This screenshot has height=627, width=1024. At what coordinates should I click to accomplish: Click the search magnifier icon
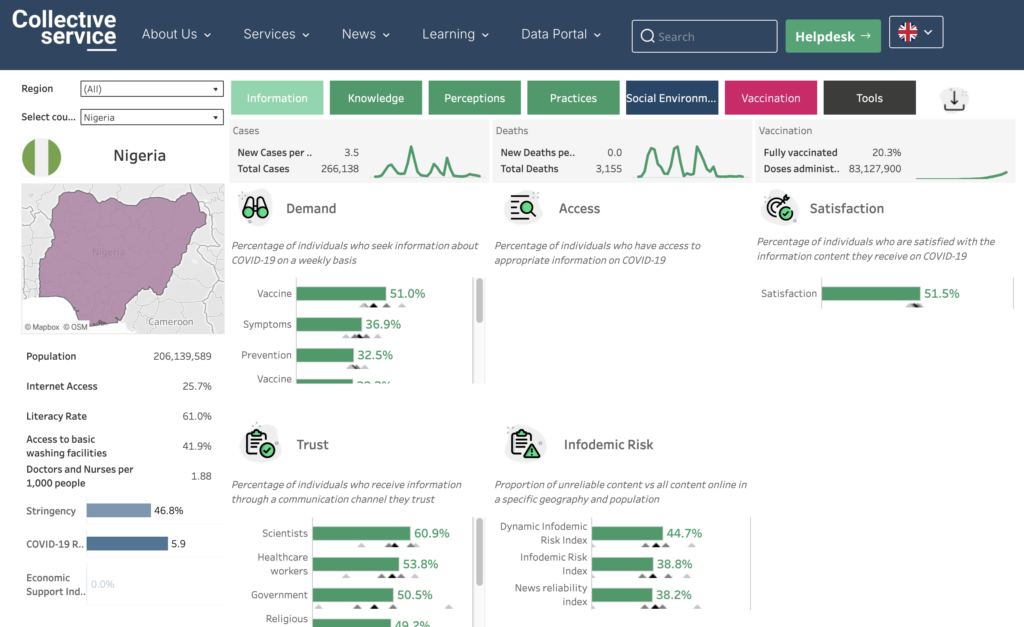coord(647,36)
